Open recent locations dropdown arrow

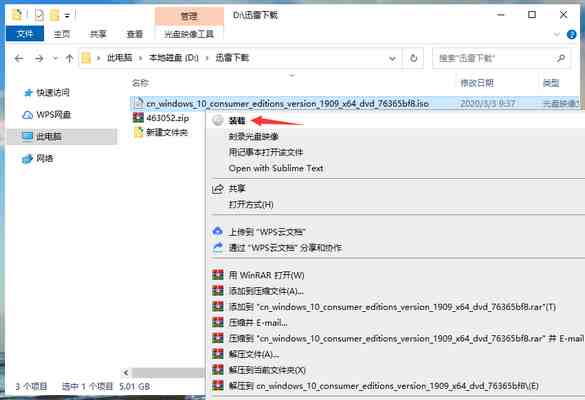[x=55, y=58]
